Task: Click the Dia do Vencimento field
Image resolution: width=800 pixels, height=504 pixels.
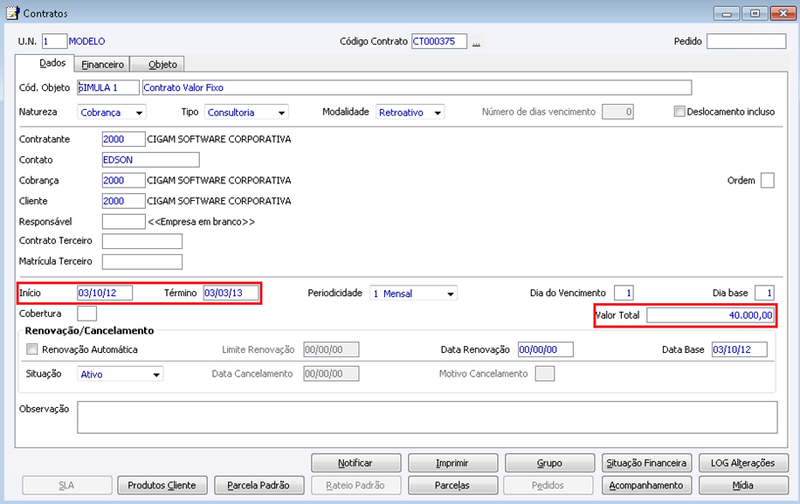Action: click(x=623, y=293)
